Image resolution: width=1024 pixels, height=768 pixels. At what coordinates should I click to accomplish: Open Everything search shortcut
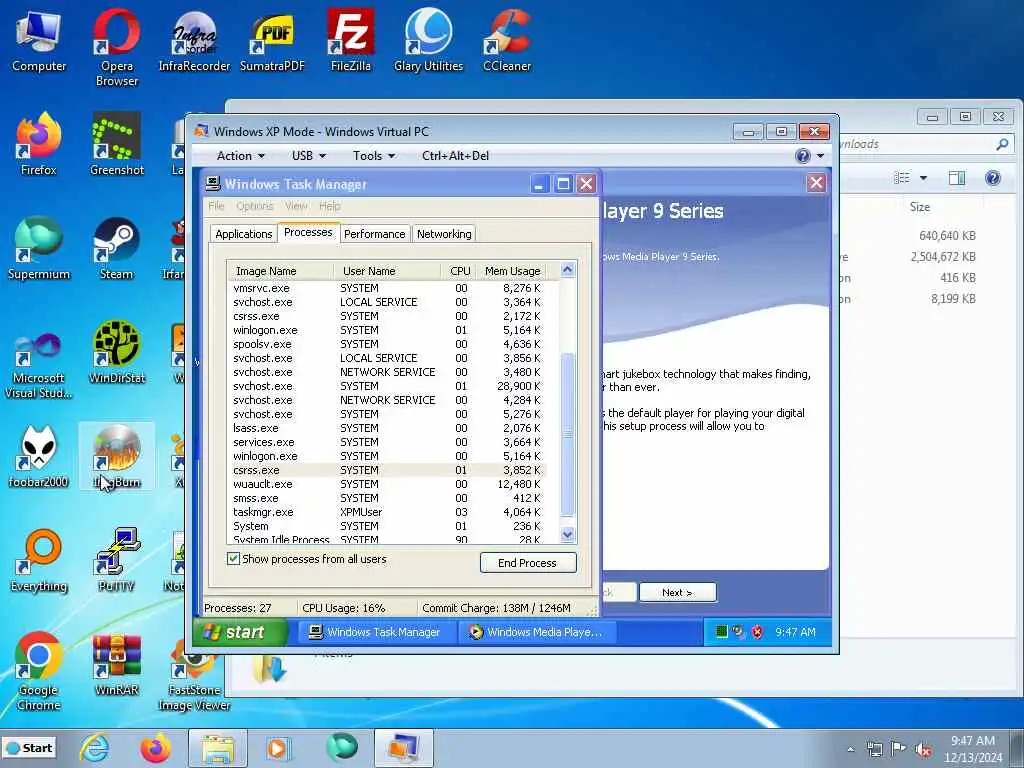click(39, 561)
